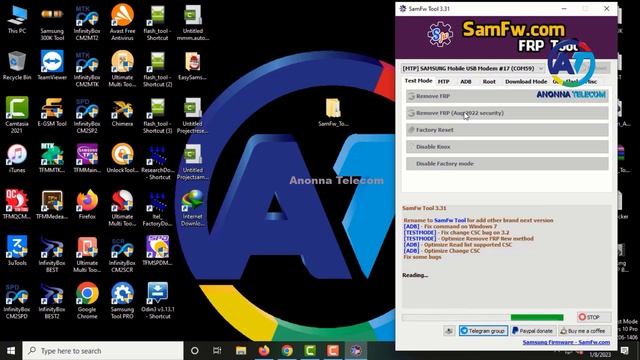Switch to the Test Mode tab
This screenshot has height=360, width=640.
[x=418, y=81]
